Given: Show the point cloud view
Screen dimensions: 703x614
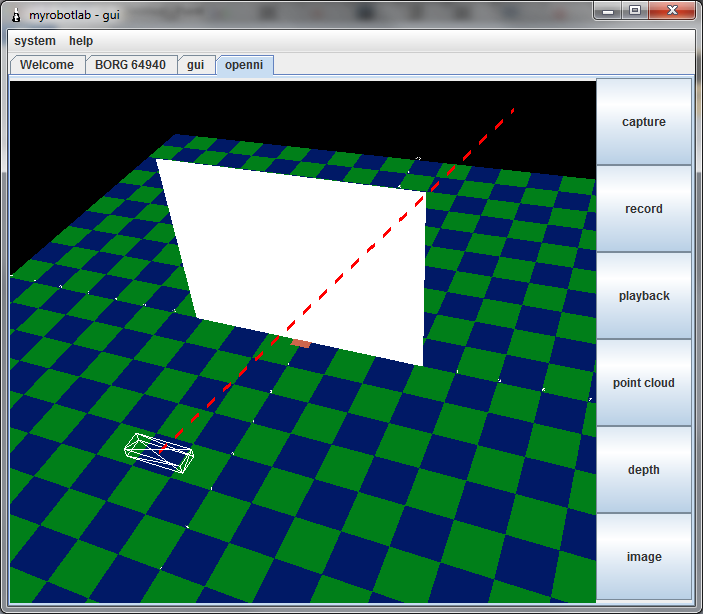Looking at the screenshot, I should tap(643, 383).
